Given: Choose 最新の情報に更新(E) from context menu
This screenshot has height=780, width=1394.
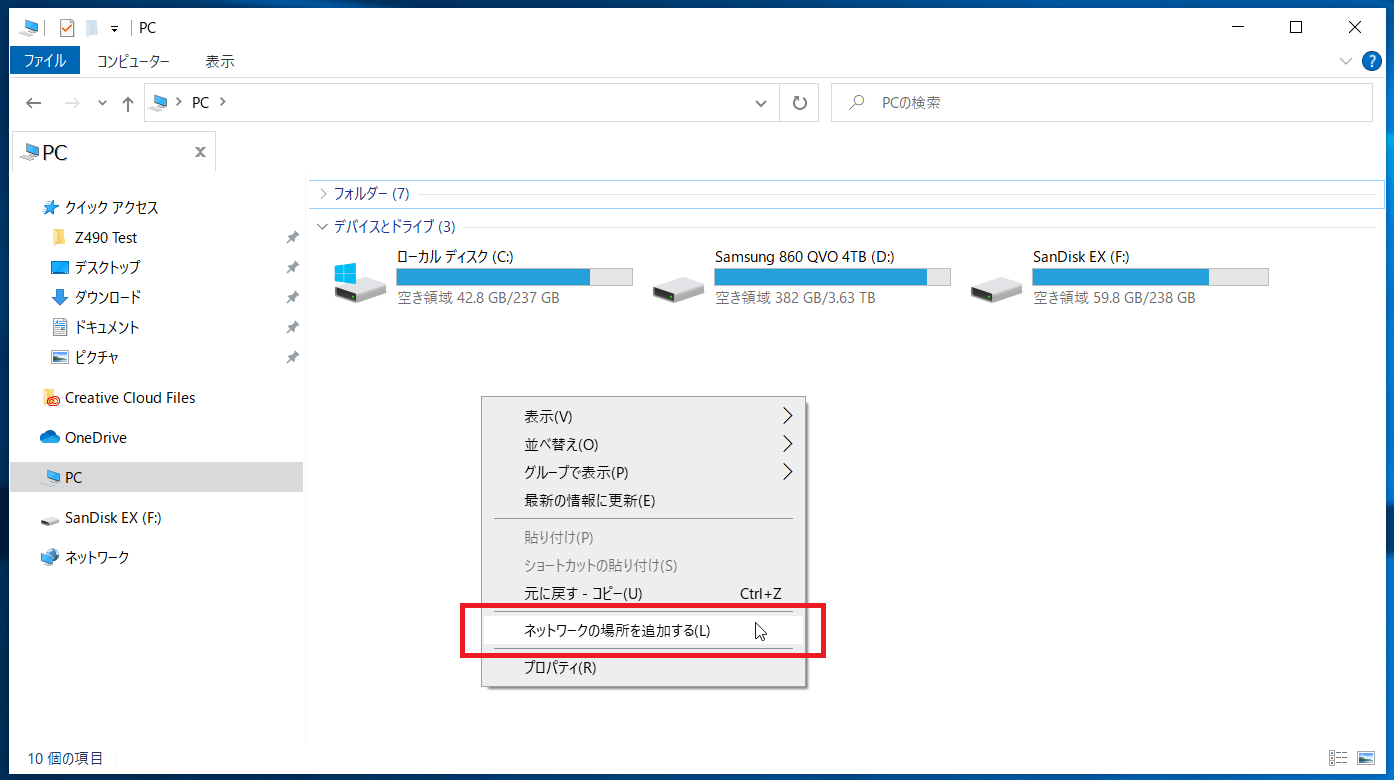Looking at the screenshot, I should pos(644,500).
